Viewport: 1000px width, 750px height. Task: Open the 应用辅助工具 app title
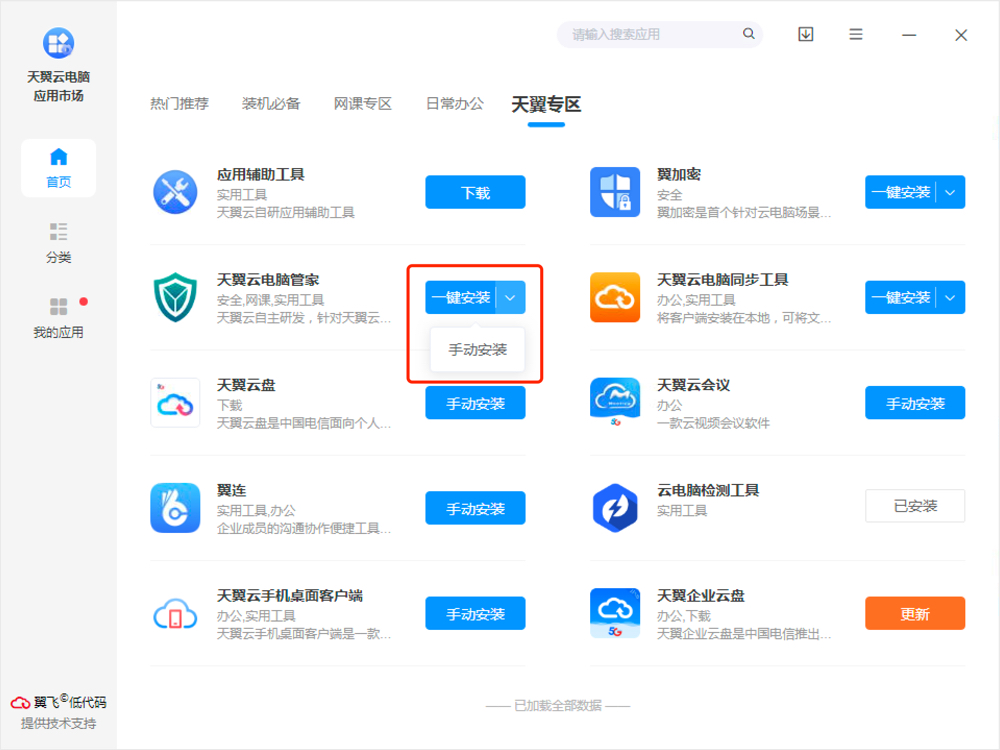tap(260, 174)
